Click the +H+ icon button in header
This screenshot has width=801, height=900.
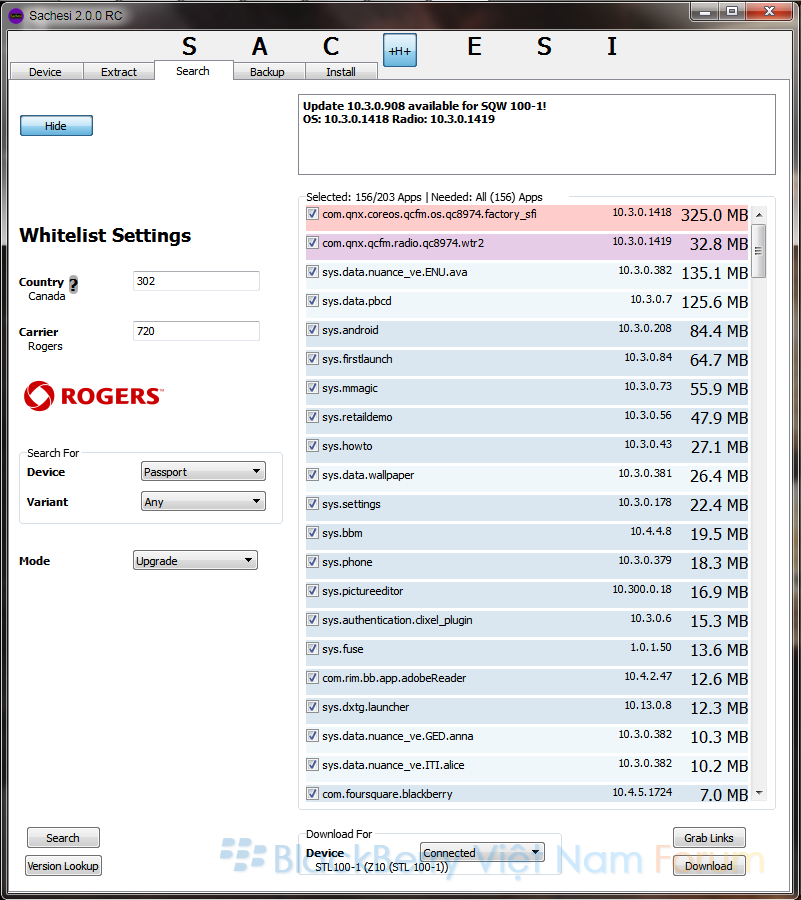point(400,50)
